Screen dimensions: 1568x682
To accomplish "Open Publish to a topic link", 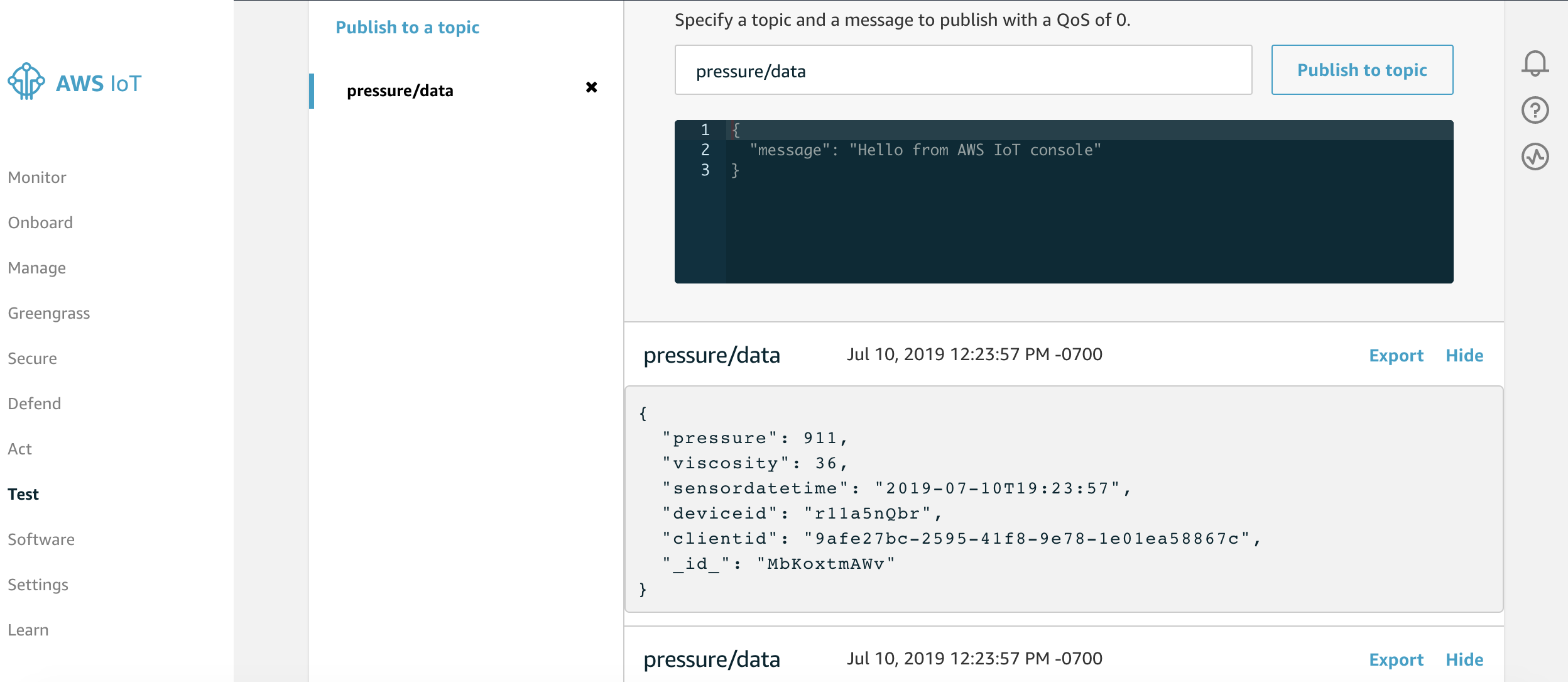I will pos(407,28).
